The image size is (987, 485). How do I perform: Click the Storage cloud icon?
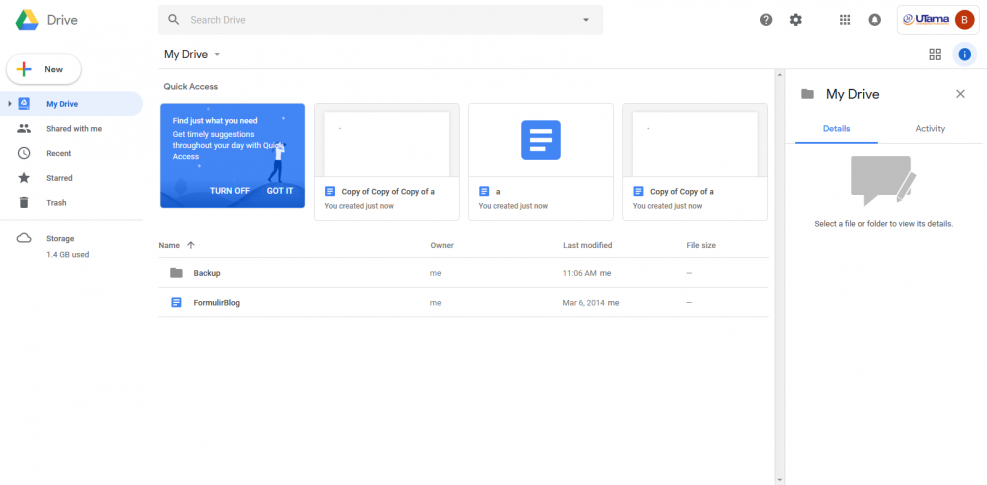[24, 238]
